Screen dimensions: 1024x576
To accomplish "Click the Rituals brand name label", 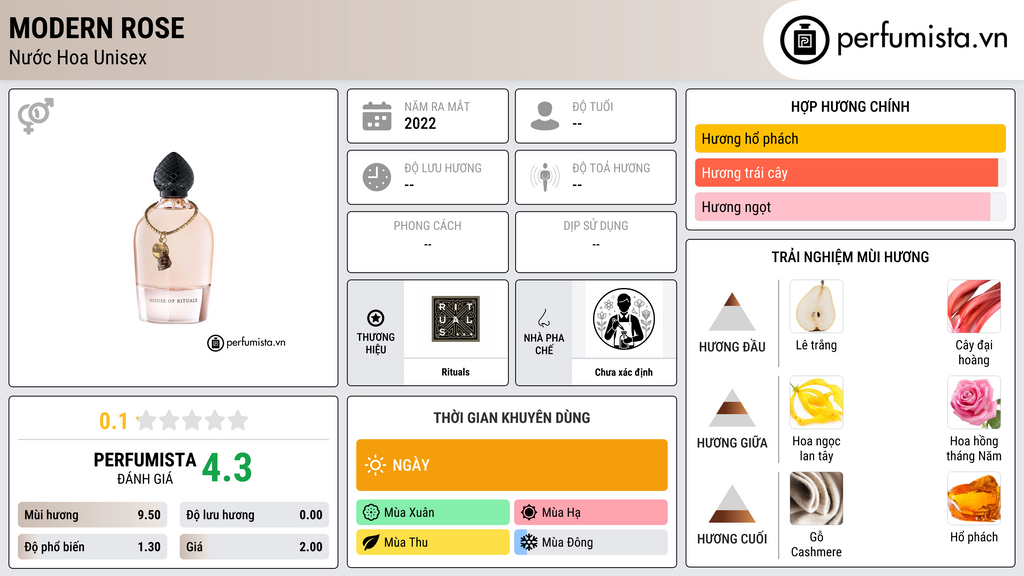I will click(455, 372).
